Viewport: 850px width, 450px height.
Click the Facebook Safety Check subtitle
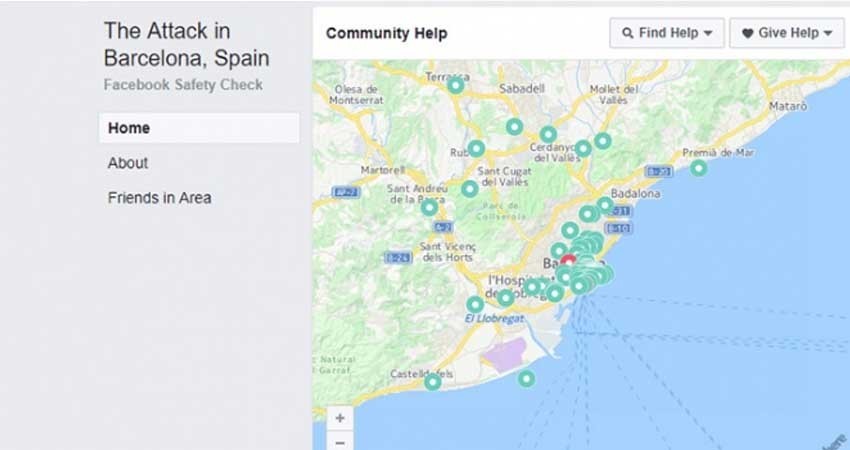[183, 85]
